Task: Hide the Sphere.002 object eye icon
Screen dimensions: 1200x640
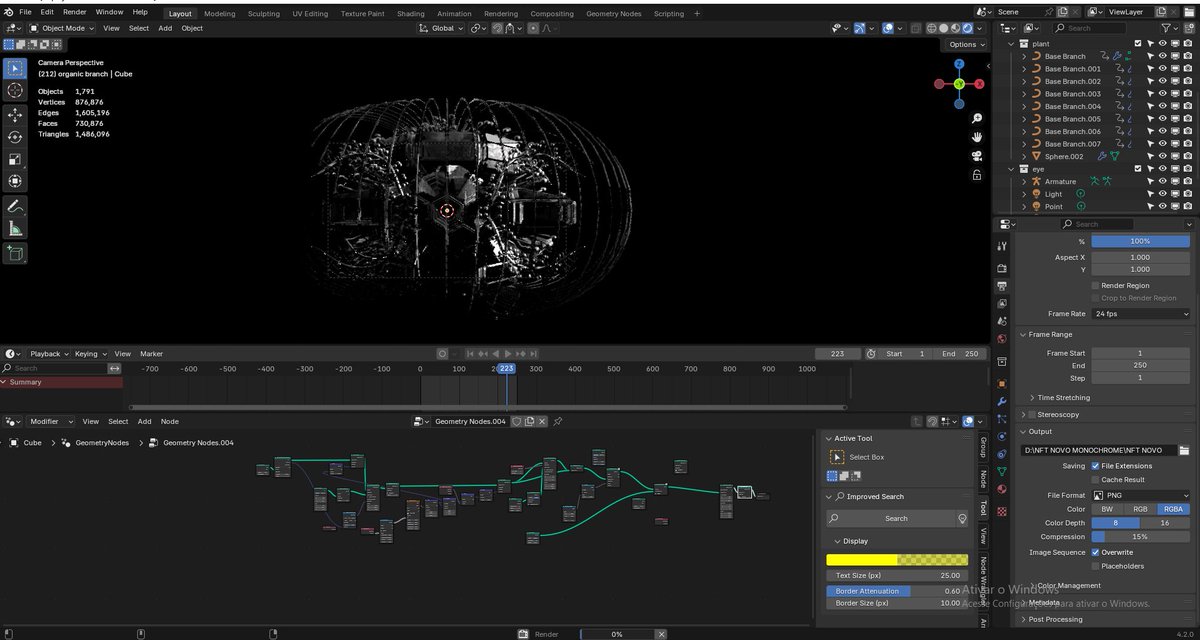Action: 1162,156
